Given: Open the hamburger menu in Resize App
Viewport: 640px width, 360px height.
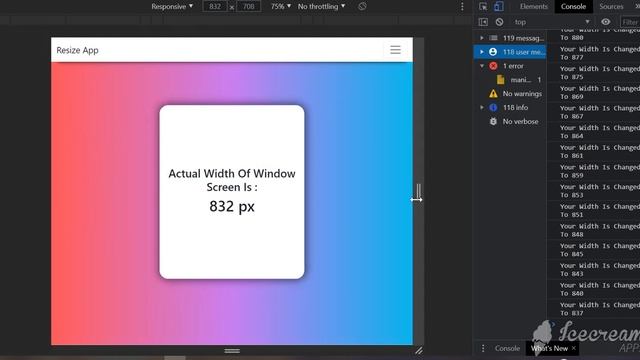Looking at the screenshot, I should [395, 50].
